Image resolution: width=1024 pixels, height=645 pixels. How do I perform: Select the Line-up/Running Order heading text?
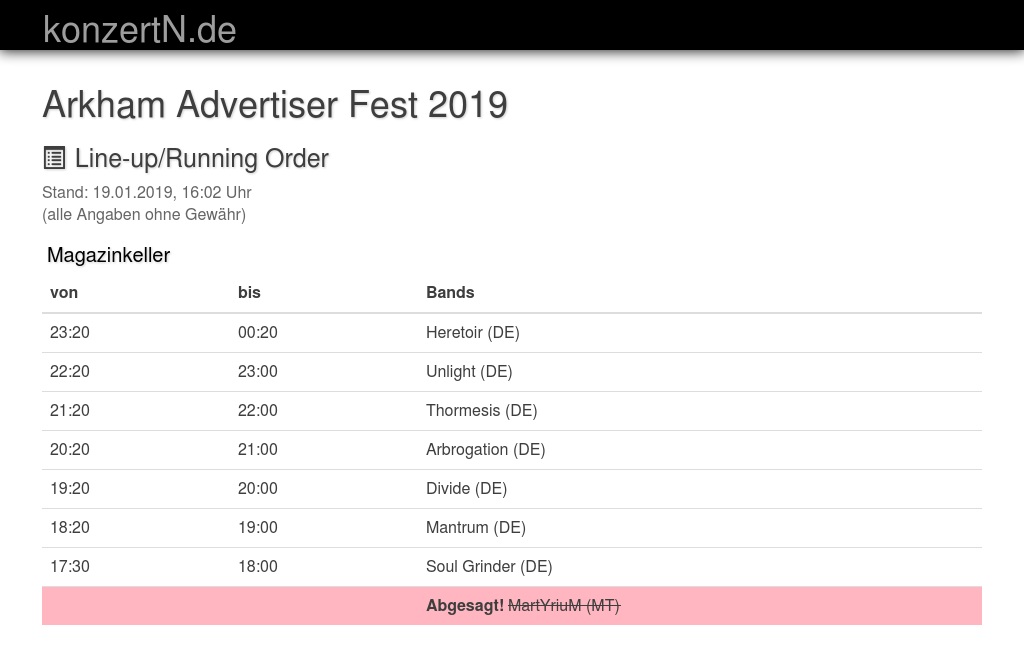tap(202, 158)
